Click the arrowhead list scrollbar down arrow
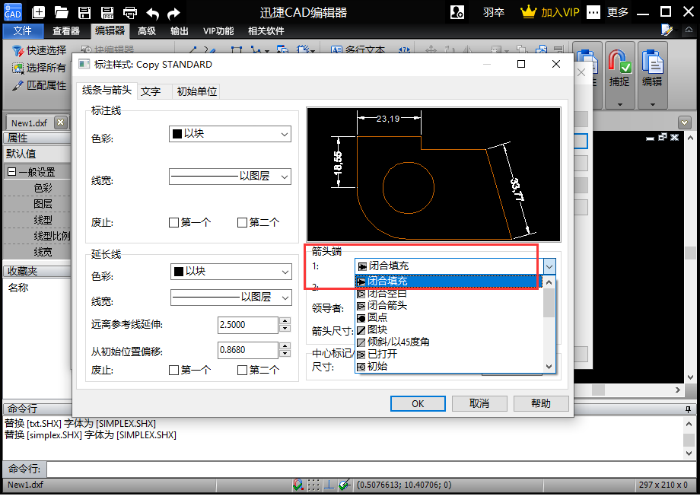The image size is (700, 495). 549,367
